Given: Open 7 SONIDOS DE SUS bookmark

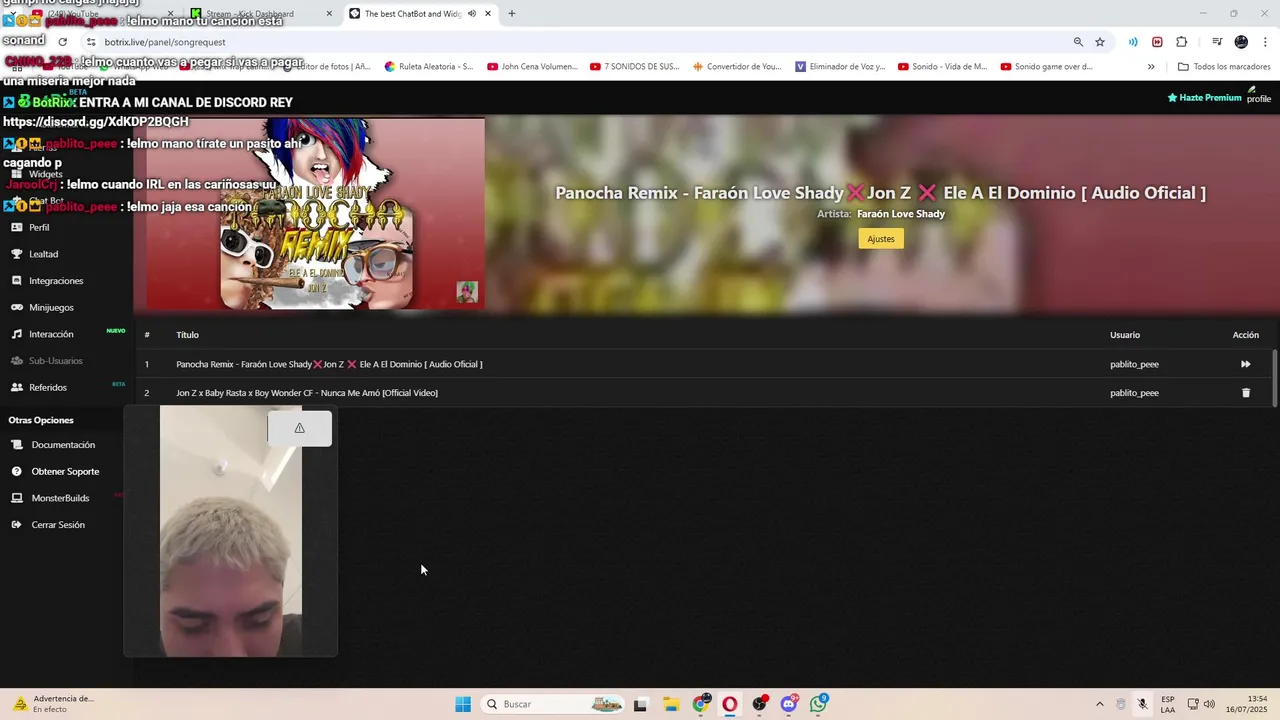Looking at the screenshot, I should click(x=635, y=67).
